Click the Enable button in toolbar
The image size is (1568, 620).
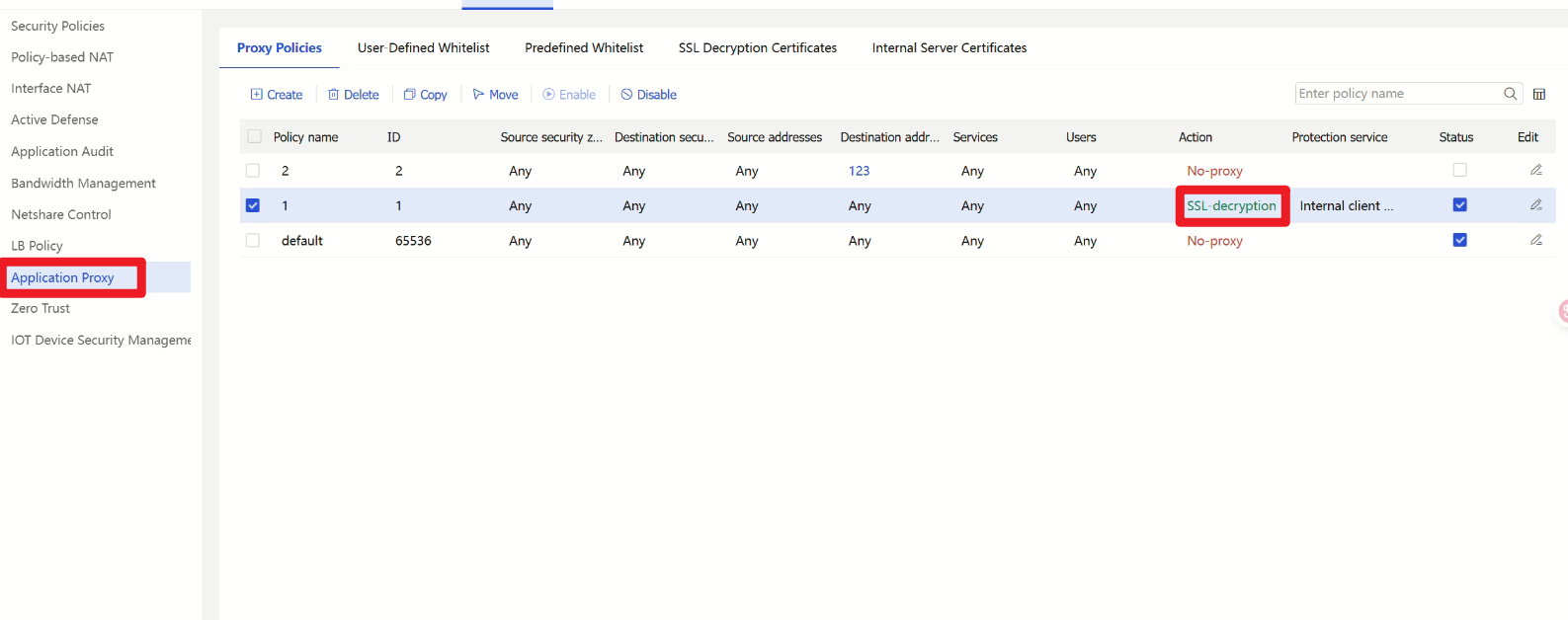569,95
